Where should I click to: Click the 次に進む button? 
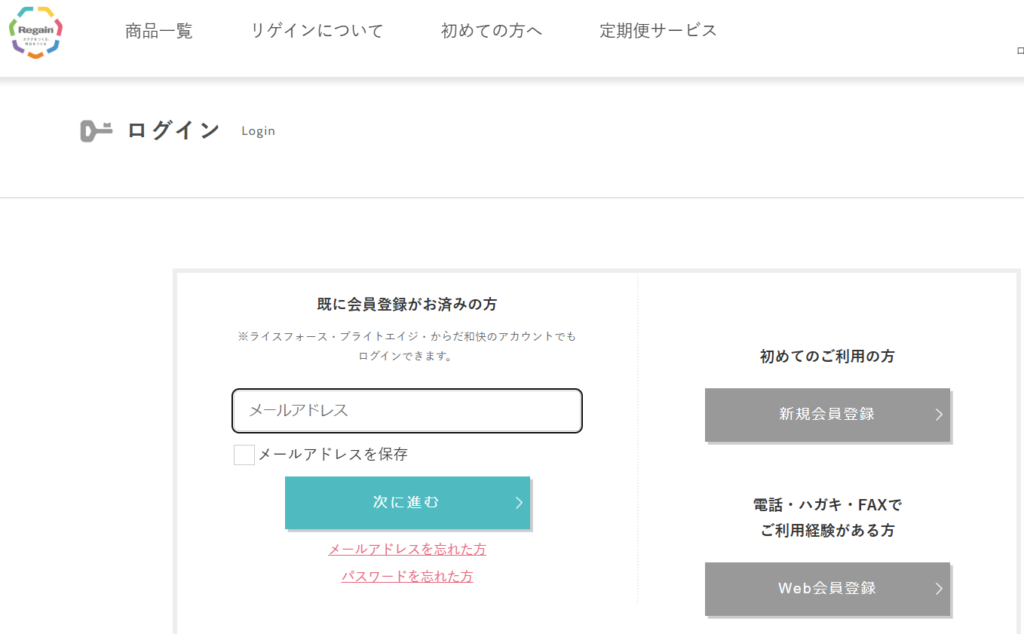click(x=408, y=503)
